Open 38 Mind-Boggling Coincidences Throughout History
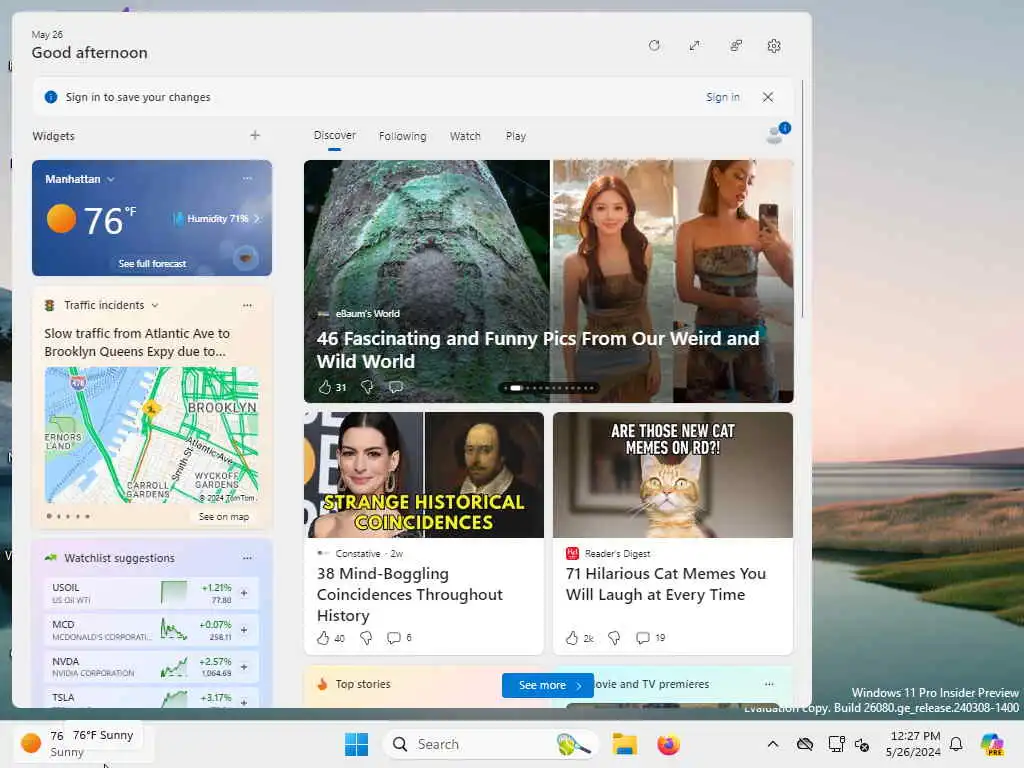 409,594
